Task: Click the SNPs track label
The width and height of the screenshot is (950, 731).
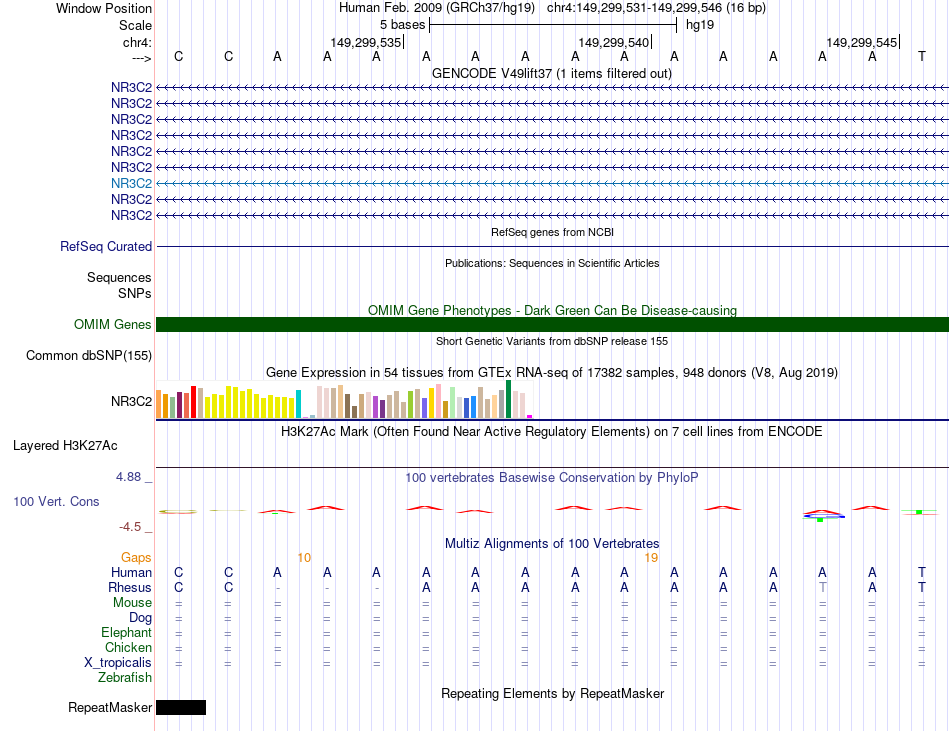Action: click(x=135, y=293)
